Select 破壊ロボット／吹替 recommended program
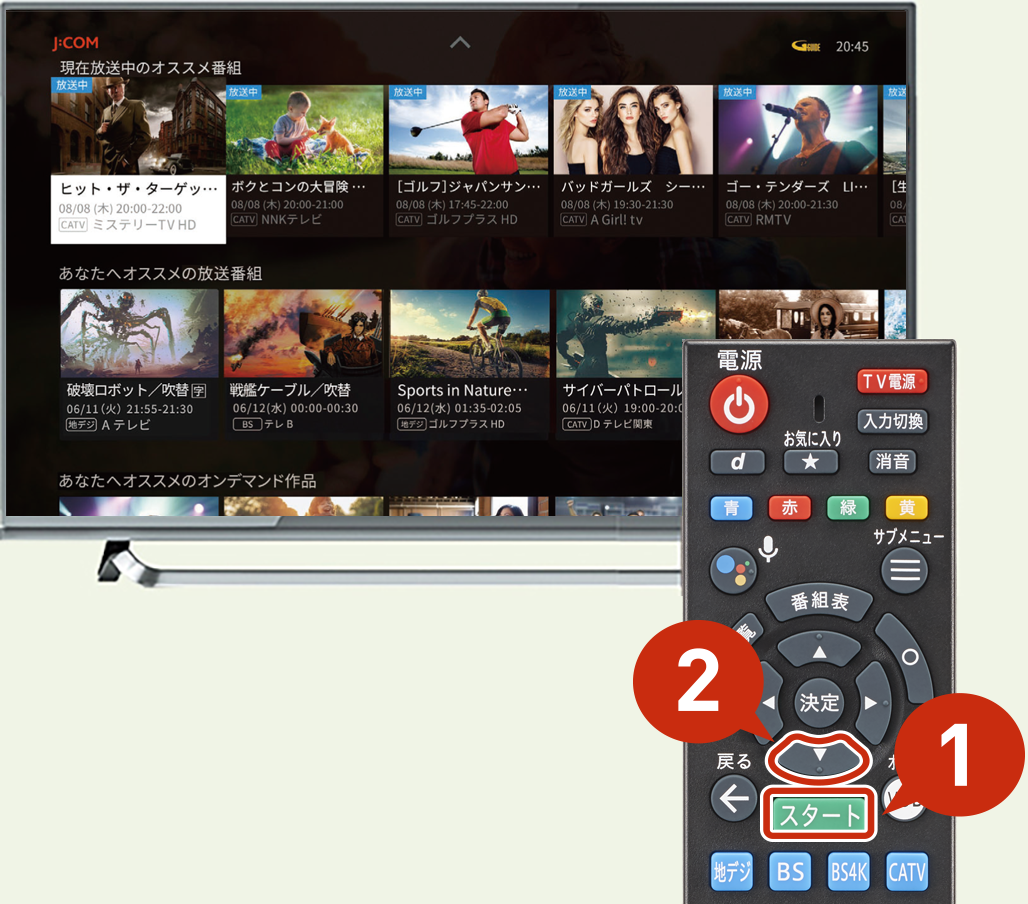This screenshot has width=1028, height=904. (139, 364)
